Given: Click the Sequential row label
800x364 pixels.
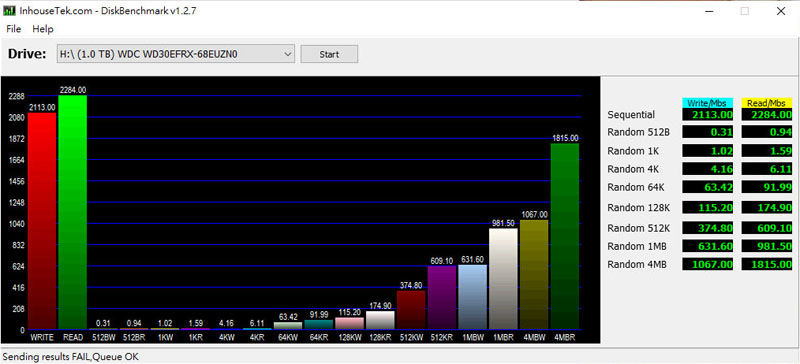Looking at the screenshot, I should (631, 115).
